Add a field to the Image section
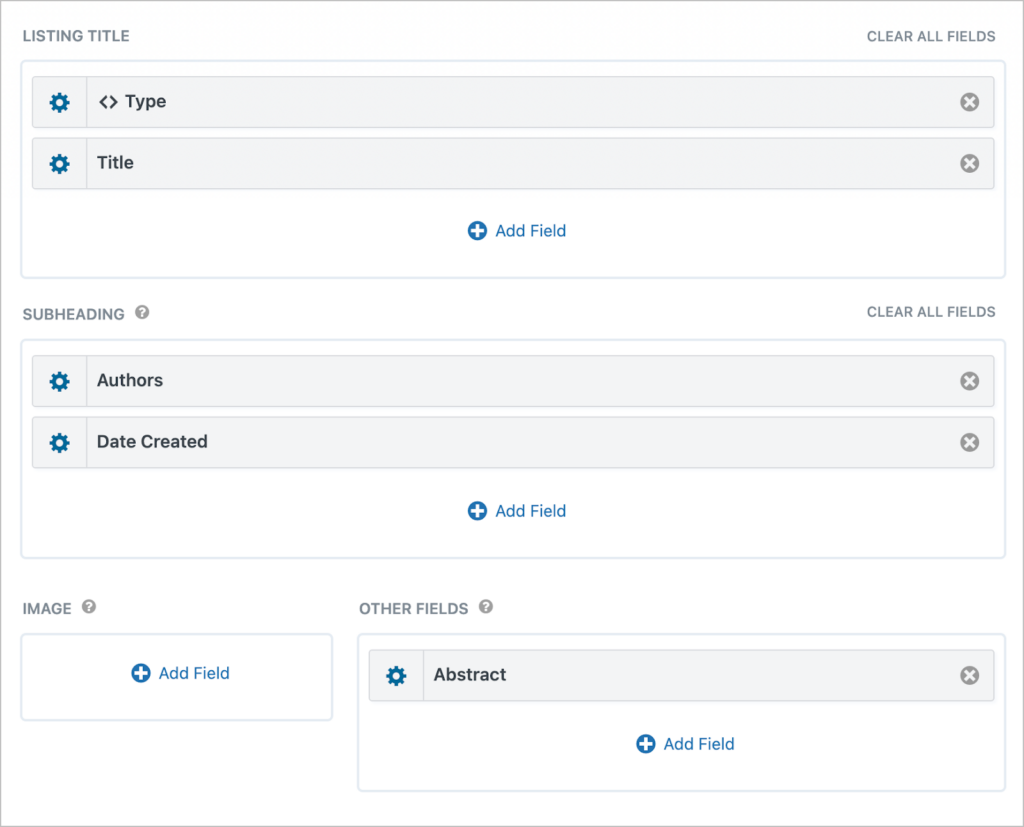The image size is (1024, 827). pyautogui.click(x=180, y=673)
